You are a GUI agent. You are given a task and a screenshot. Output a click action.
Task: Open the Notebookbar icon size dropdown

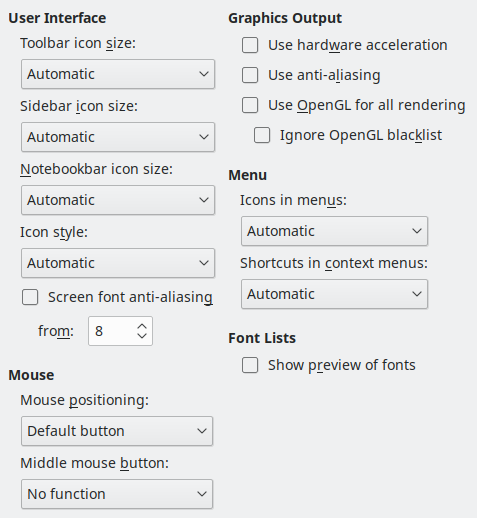click(118, 200)
